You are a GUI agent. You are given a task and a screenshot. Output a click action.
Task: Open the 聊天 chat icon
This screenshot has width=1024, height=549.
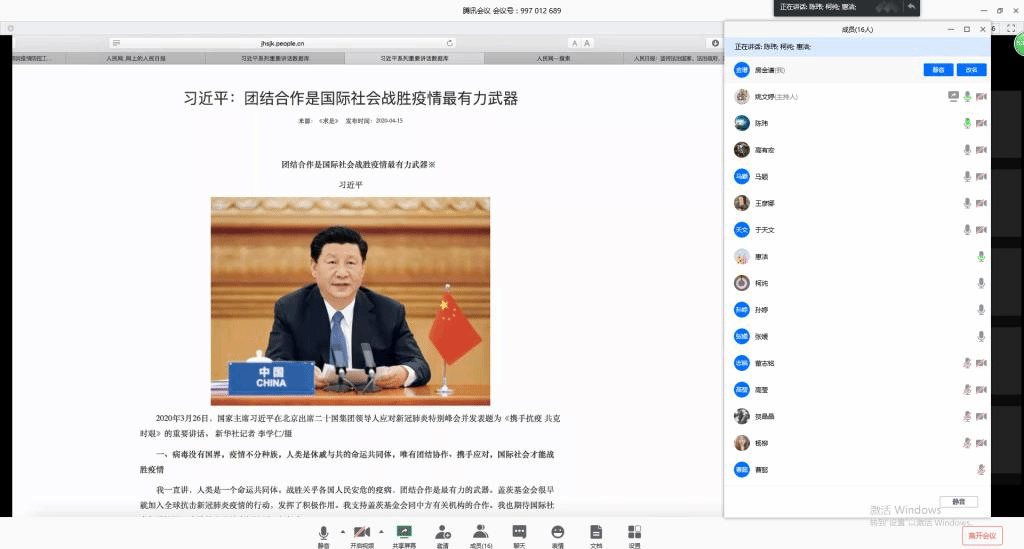click(x=519, y=532)
